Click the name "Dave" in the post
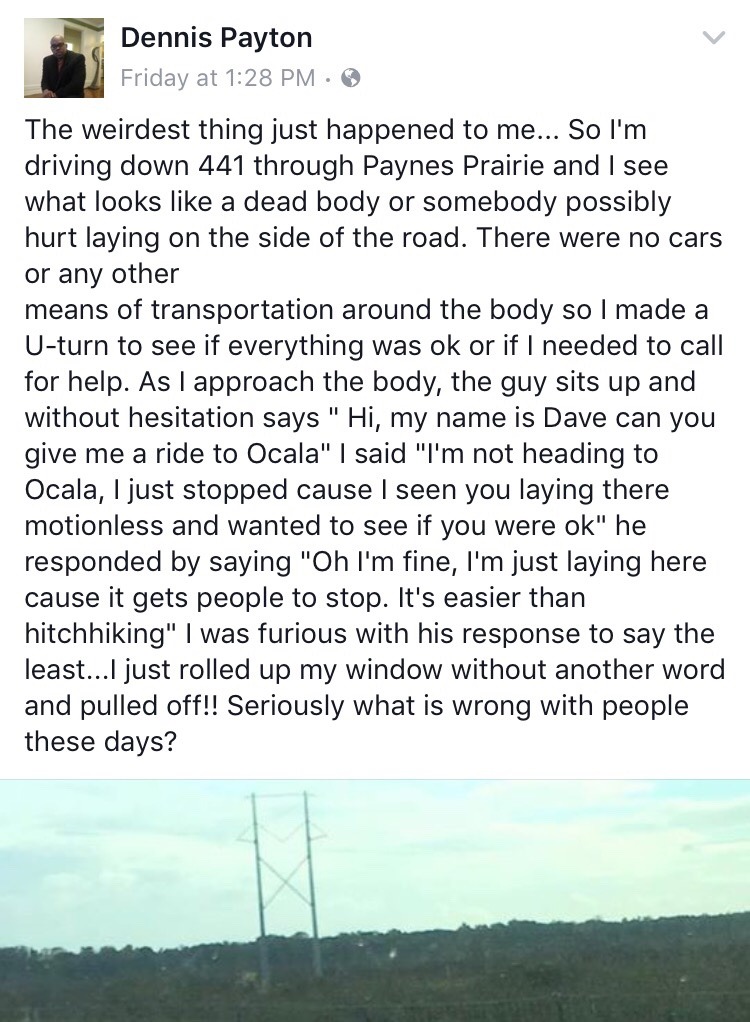This screenshot has width=750, height=1022. pyautogui.click(x=498, y=418)
